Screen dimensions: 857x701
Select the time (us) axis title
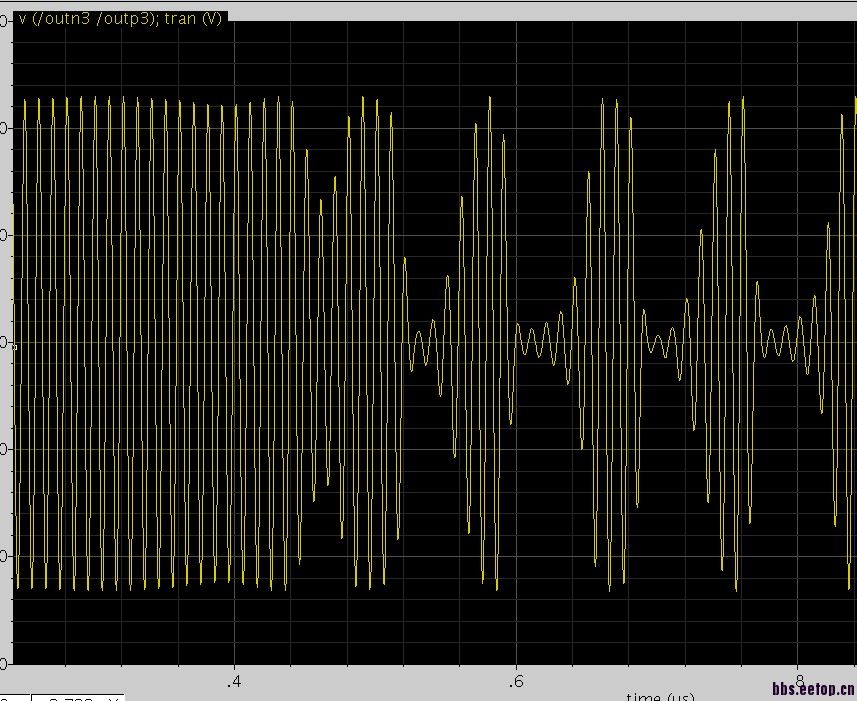(x=660, y=696)
